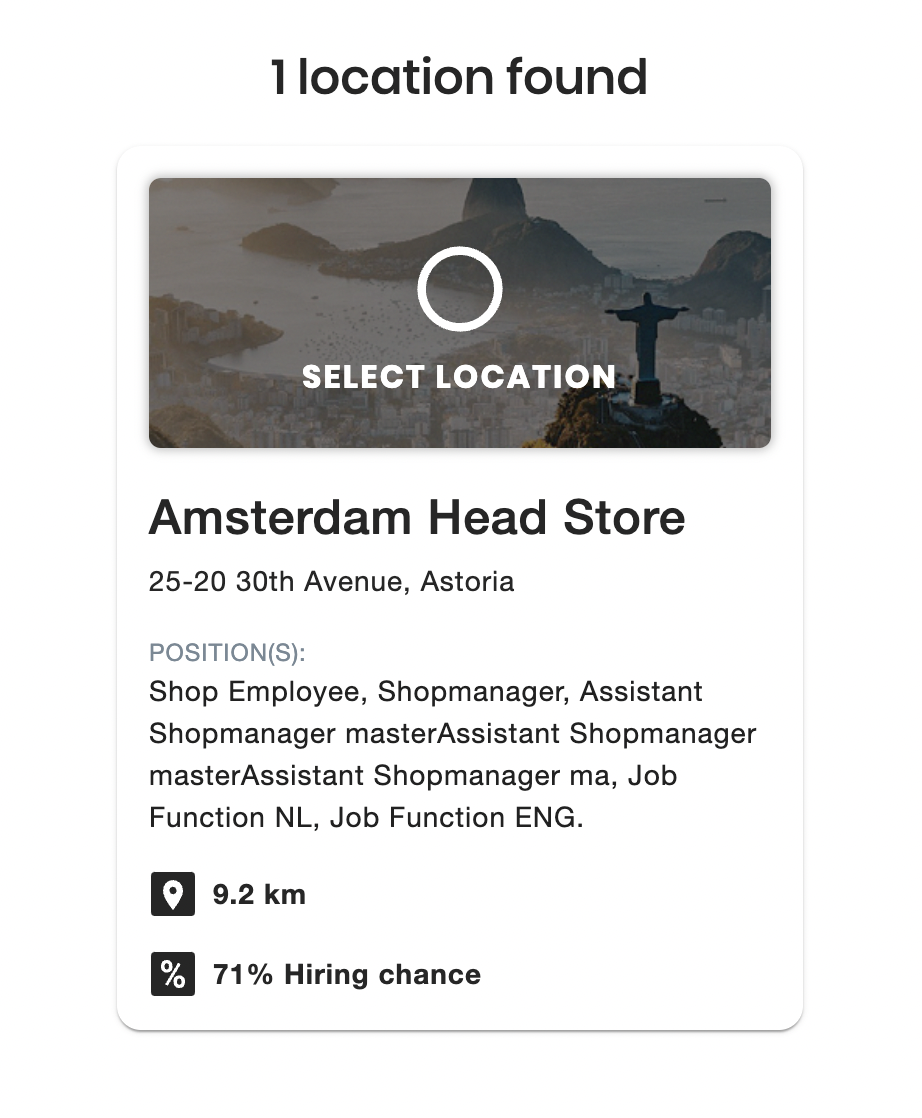922x1118 pixels.
Task: Click the 71% Hiring chance text
Action: coord(346,975)
